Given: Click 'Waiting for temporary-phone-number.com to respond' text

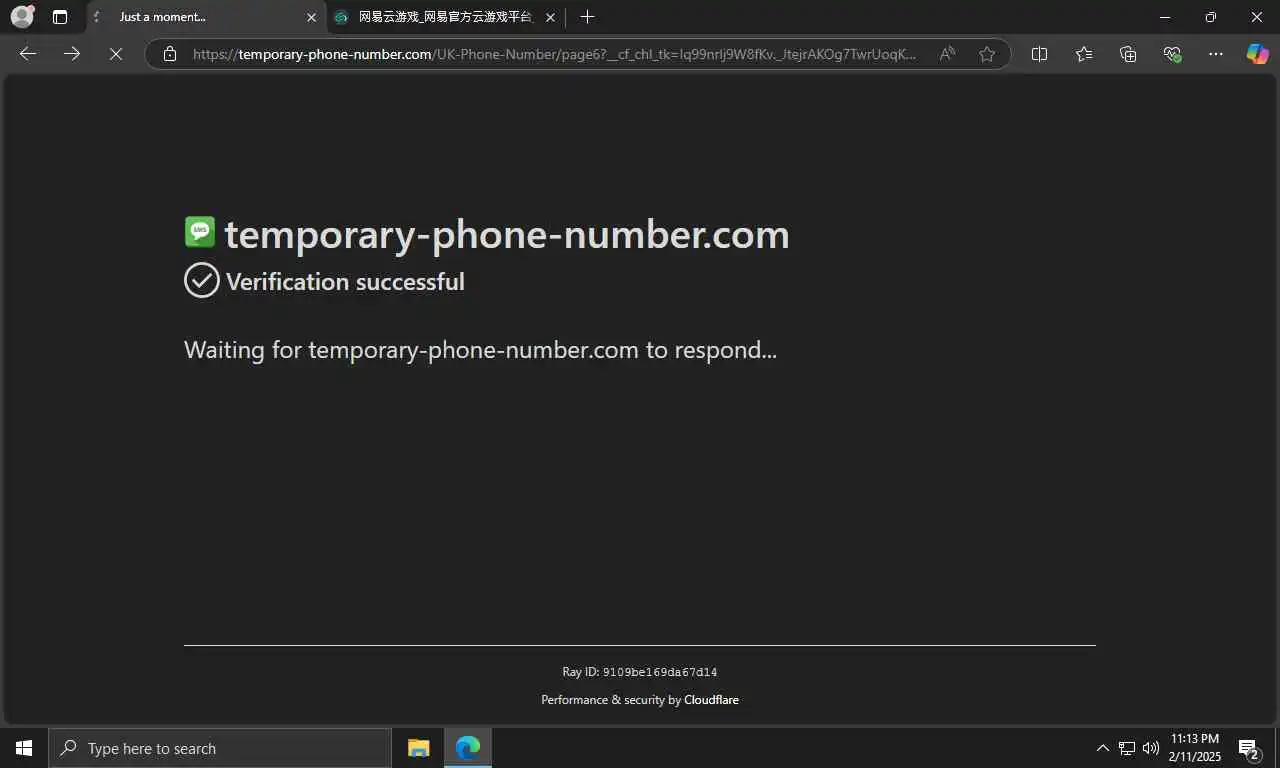Looking at the screenshot, I should coord(480,350).
